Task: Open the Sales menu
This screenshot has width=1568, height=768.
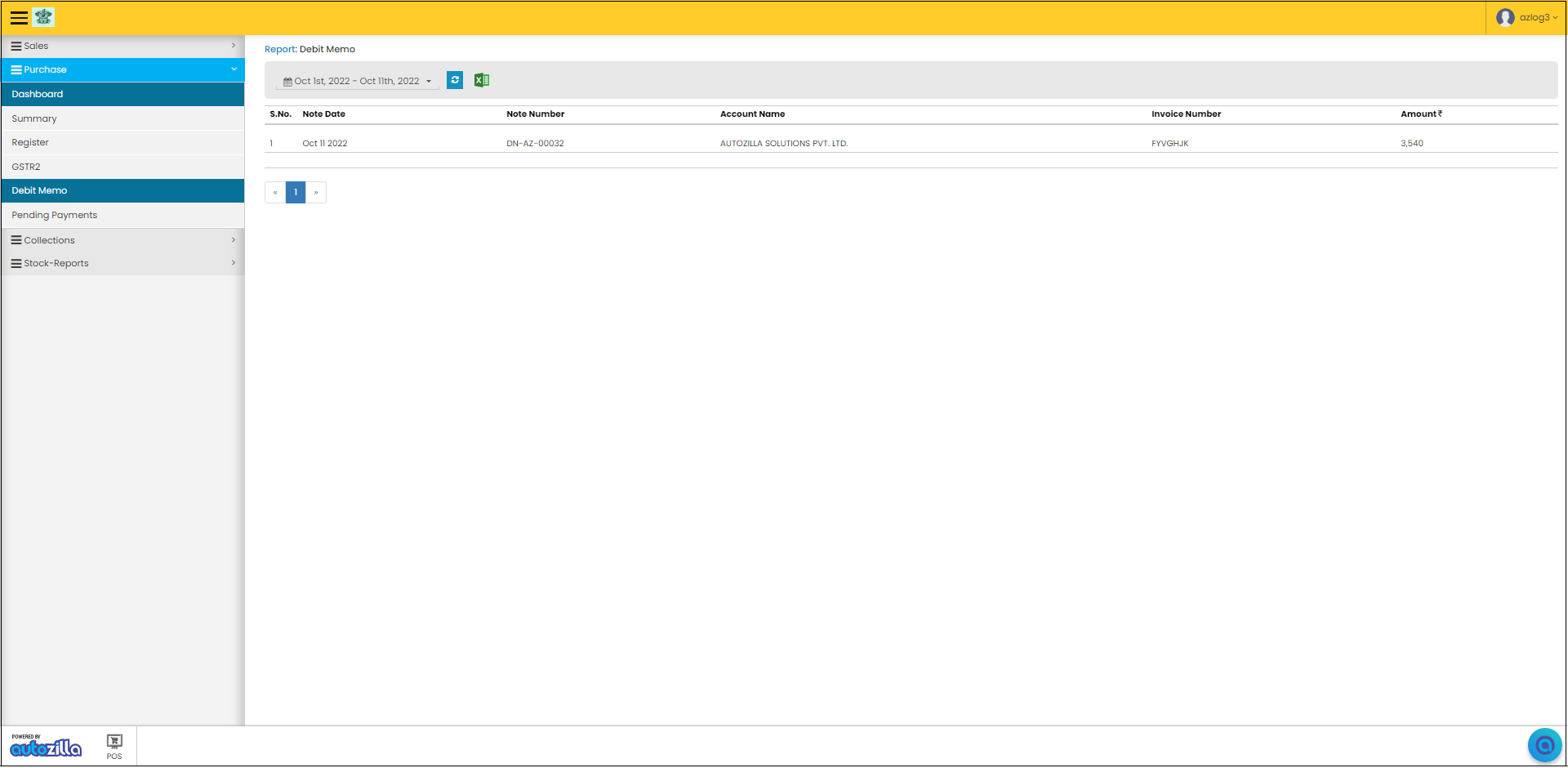Action: point(122,47)
